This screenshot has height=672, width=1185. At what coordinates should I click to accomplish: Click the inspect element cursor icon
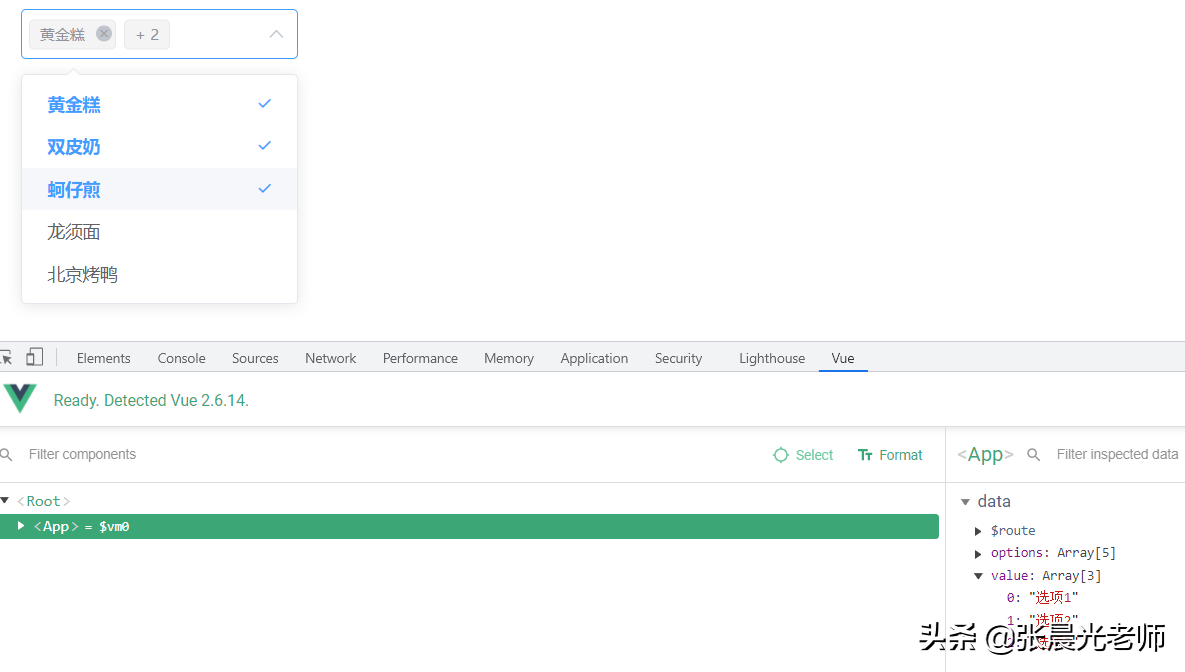click(x=6, y=358)
